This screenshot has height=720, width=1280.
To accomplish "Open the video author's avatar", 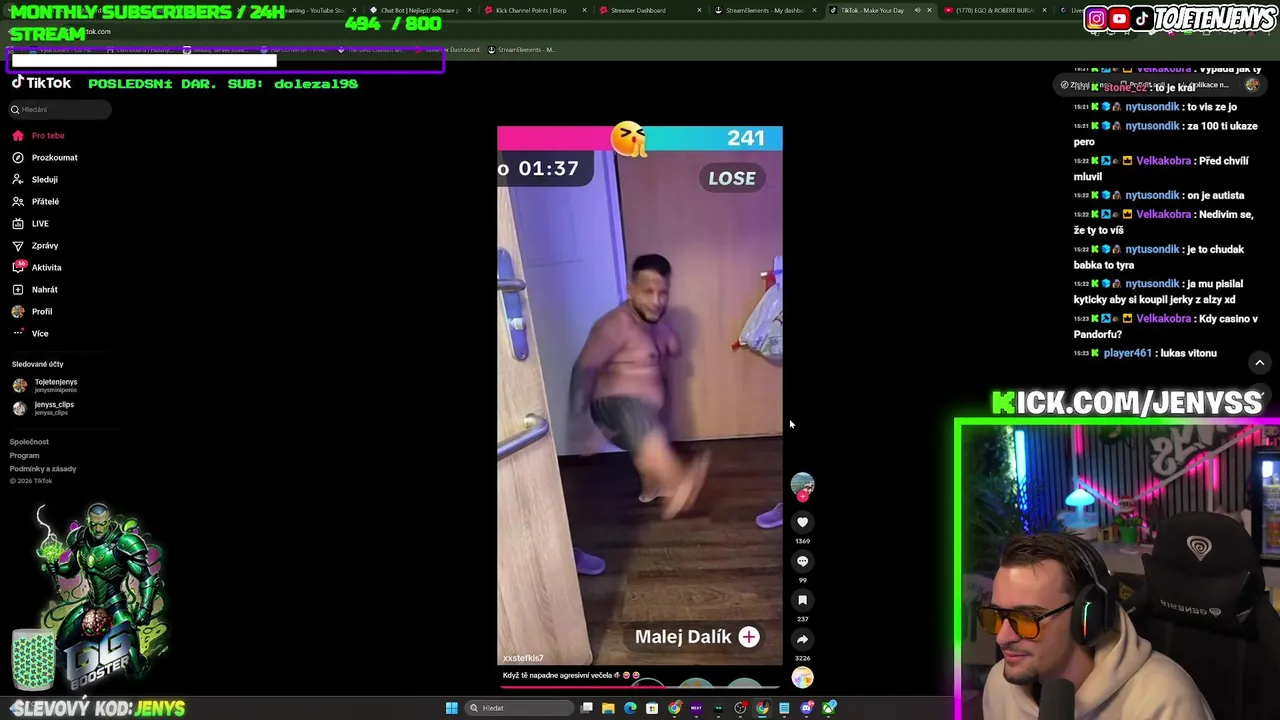I will (x=802, y=485).
